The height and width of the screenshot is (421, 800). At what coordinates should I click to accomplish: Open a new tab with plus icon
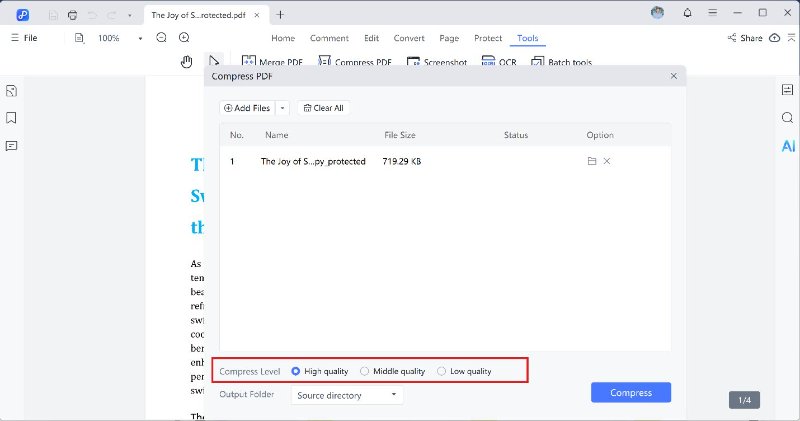click(x=280, y=15)
